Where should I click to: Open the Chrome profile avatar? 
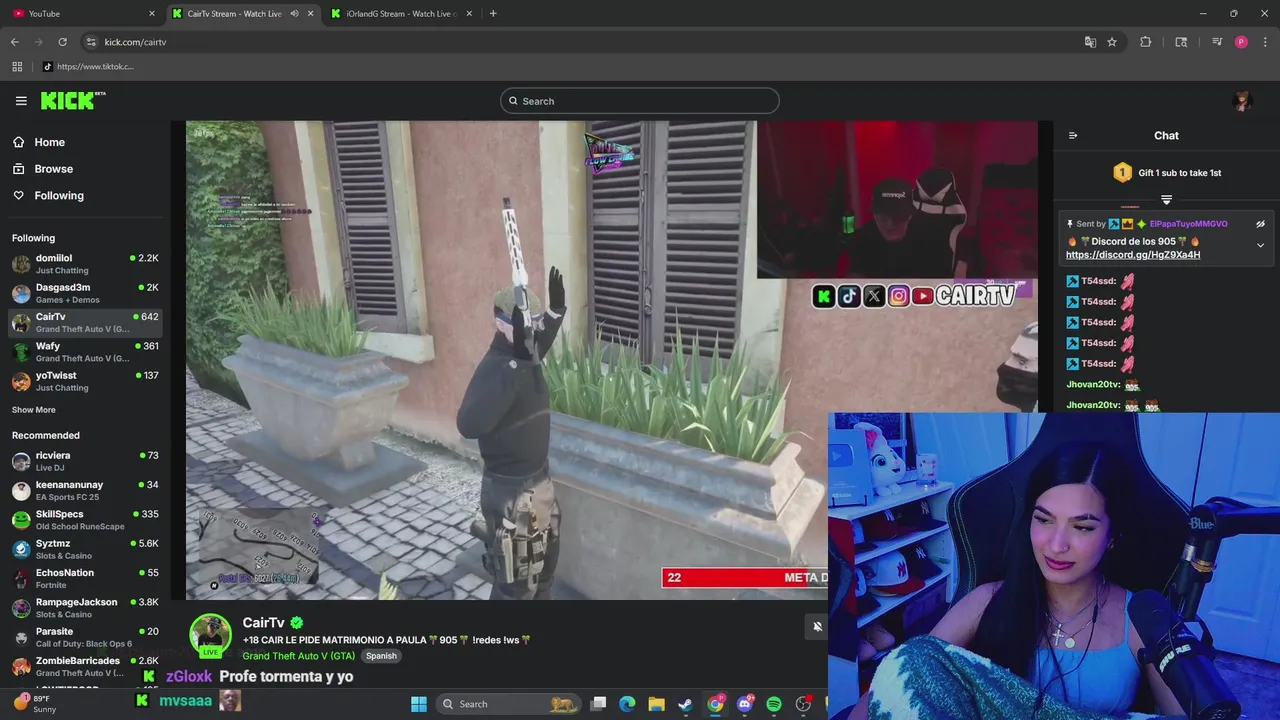click(x=1241, y=42)
